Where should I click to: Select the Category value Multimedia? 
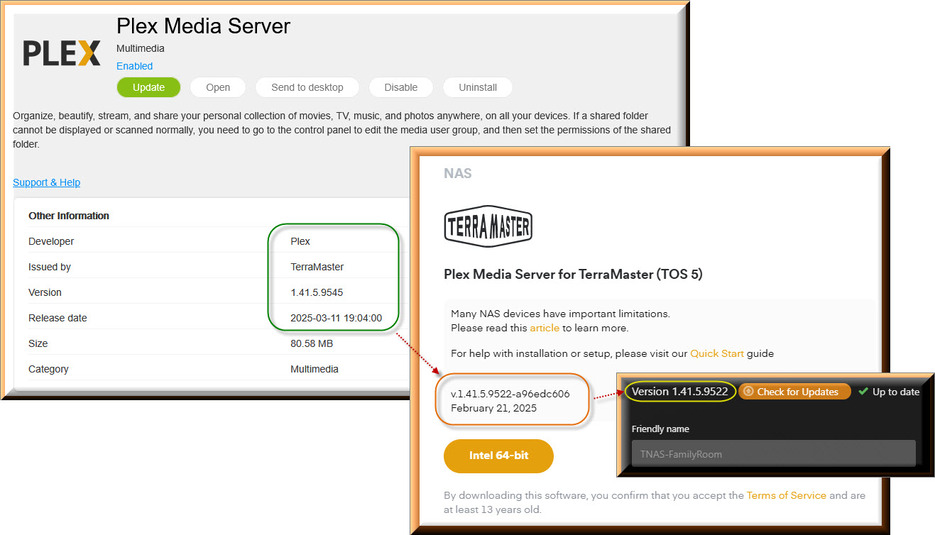(314, 370)
